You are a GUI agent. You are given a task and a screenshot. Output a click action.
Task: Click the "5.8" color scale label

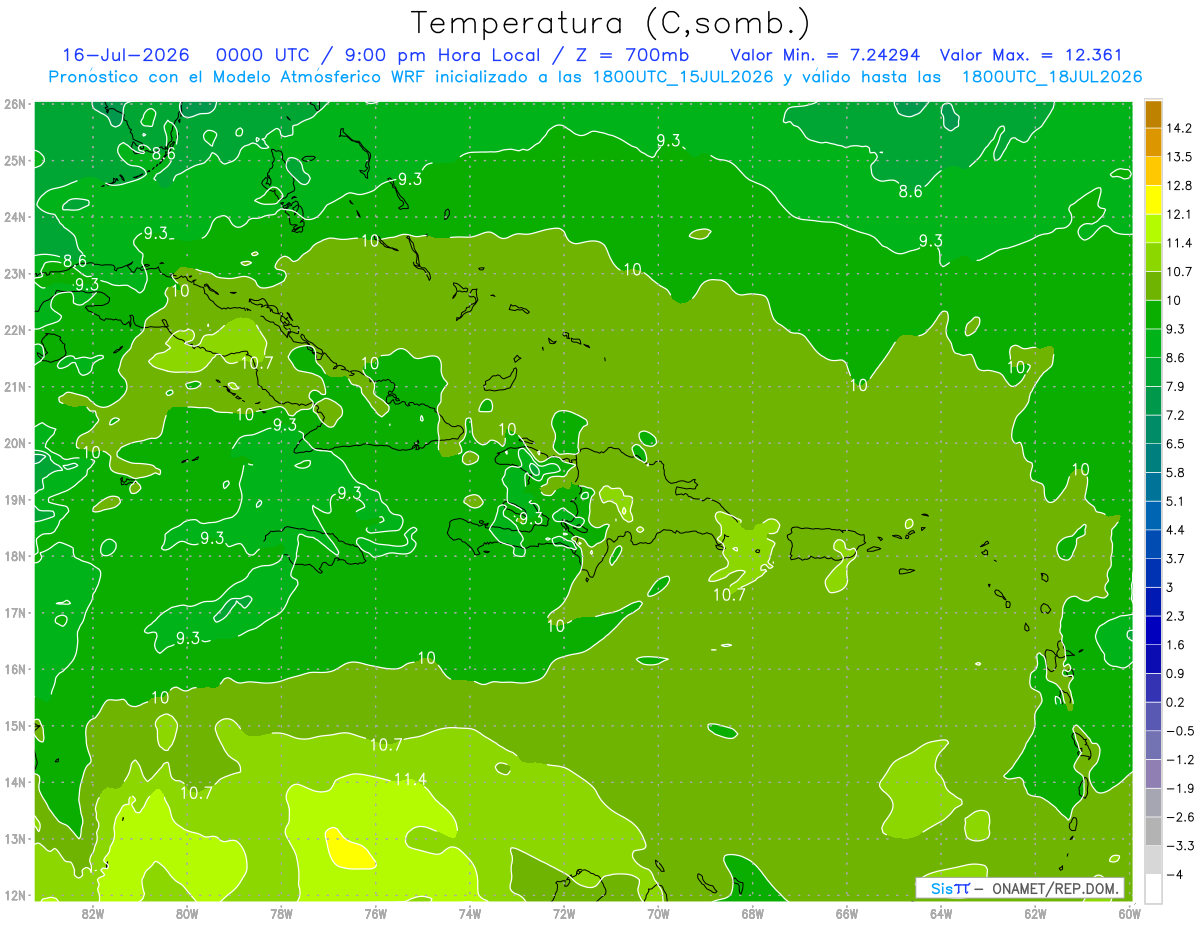pos(1174,472)
